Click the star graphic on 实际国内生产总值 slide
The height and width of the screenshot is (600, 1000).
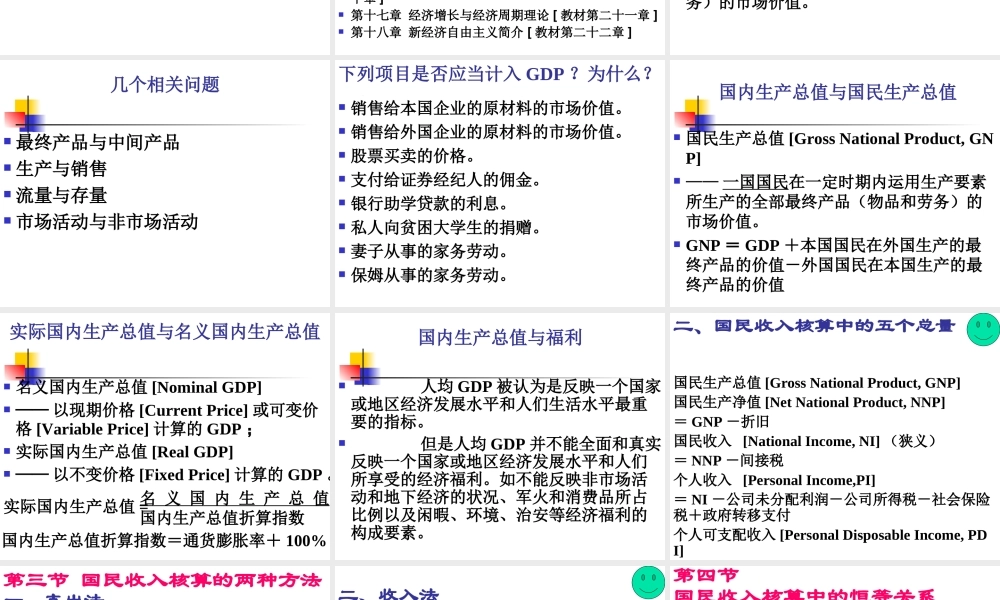point(25,367)
